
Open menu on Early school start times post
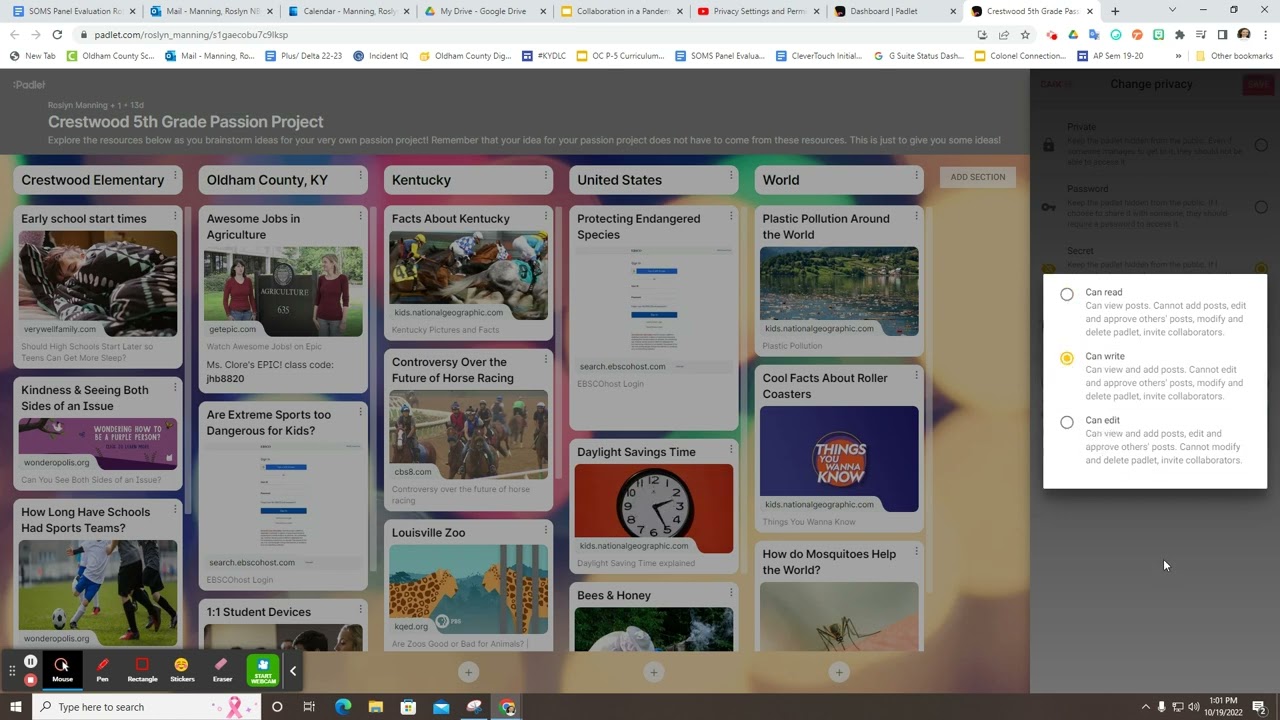175,216
